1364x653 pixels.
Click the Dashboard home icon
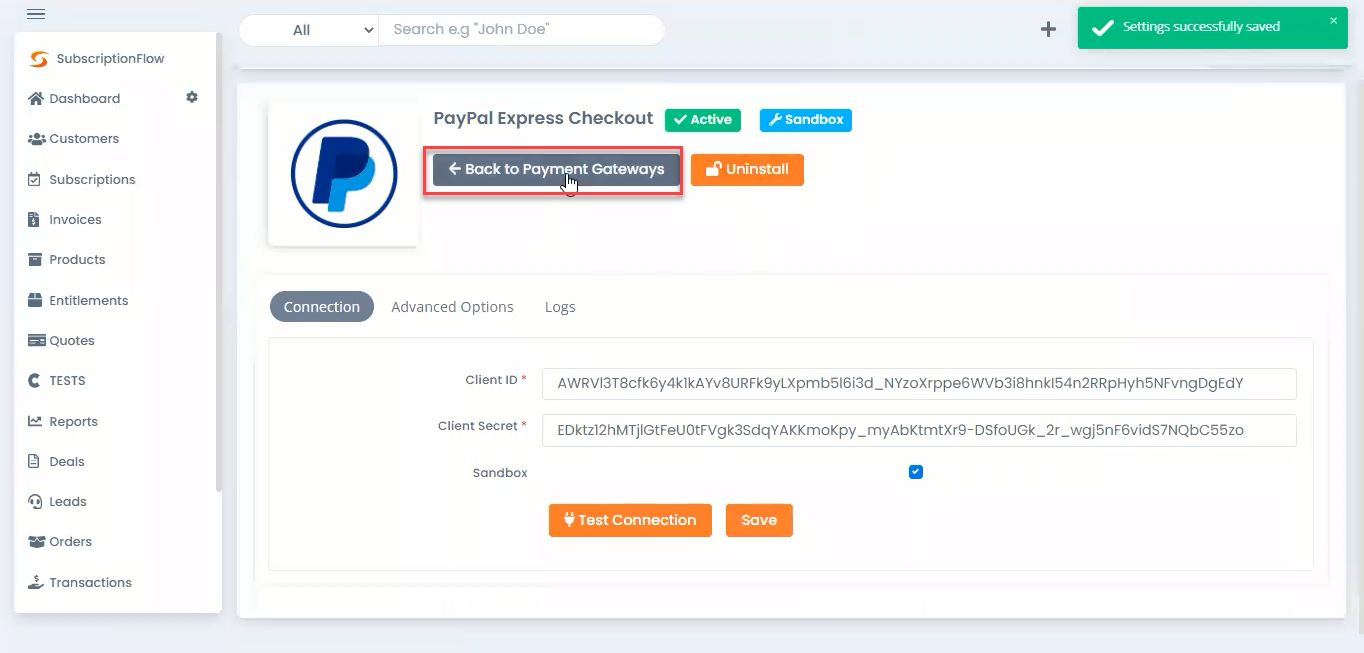pyautogui.click(x=36, y=98)
